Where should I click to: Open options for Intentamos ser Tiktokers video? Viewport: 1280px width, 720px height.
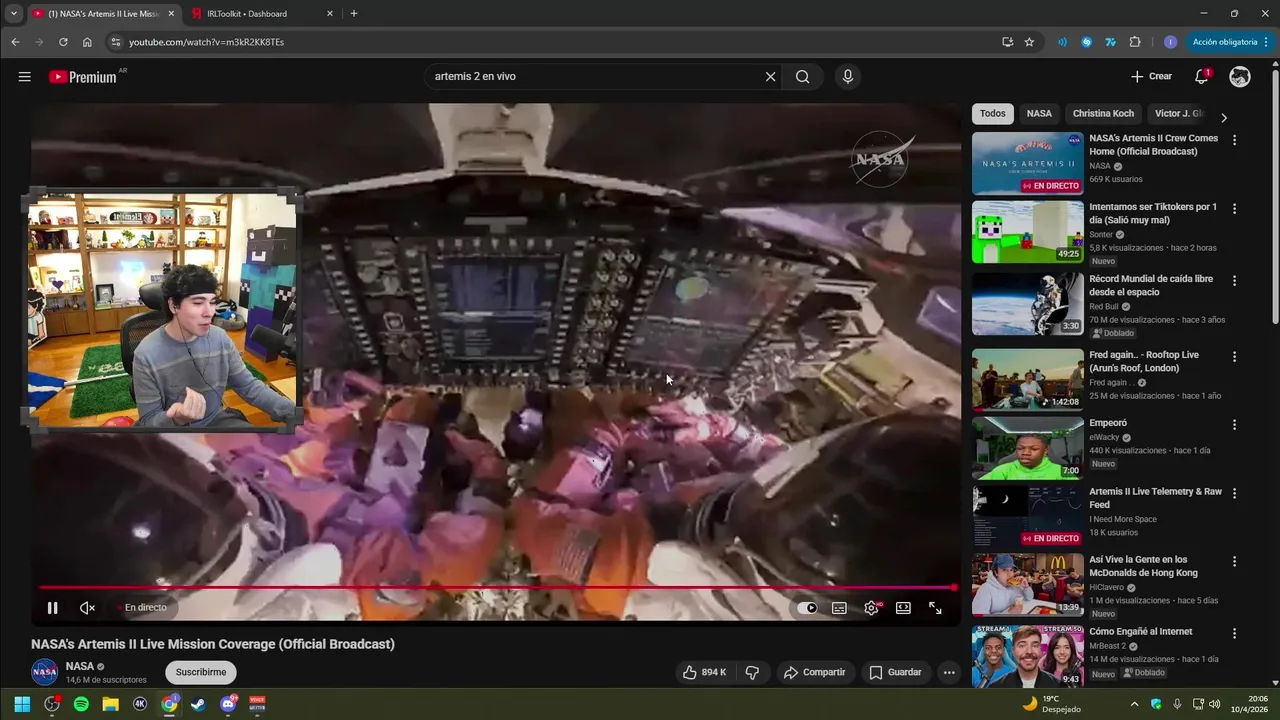(x=1234, y=209)
